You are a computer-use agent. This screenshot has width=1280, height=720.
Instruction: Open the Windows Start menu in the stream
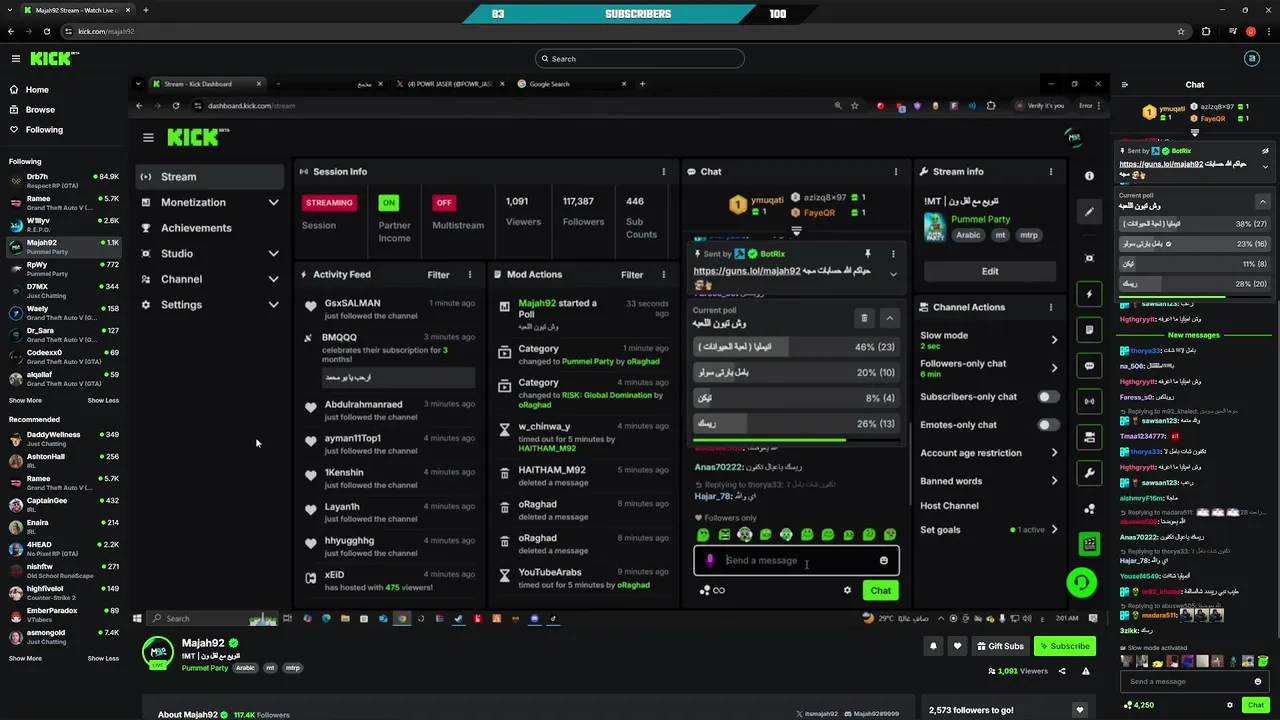(x=137, y=618)
